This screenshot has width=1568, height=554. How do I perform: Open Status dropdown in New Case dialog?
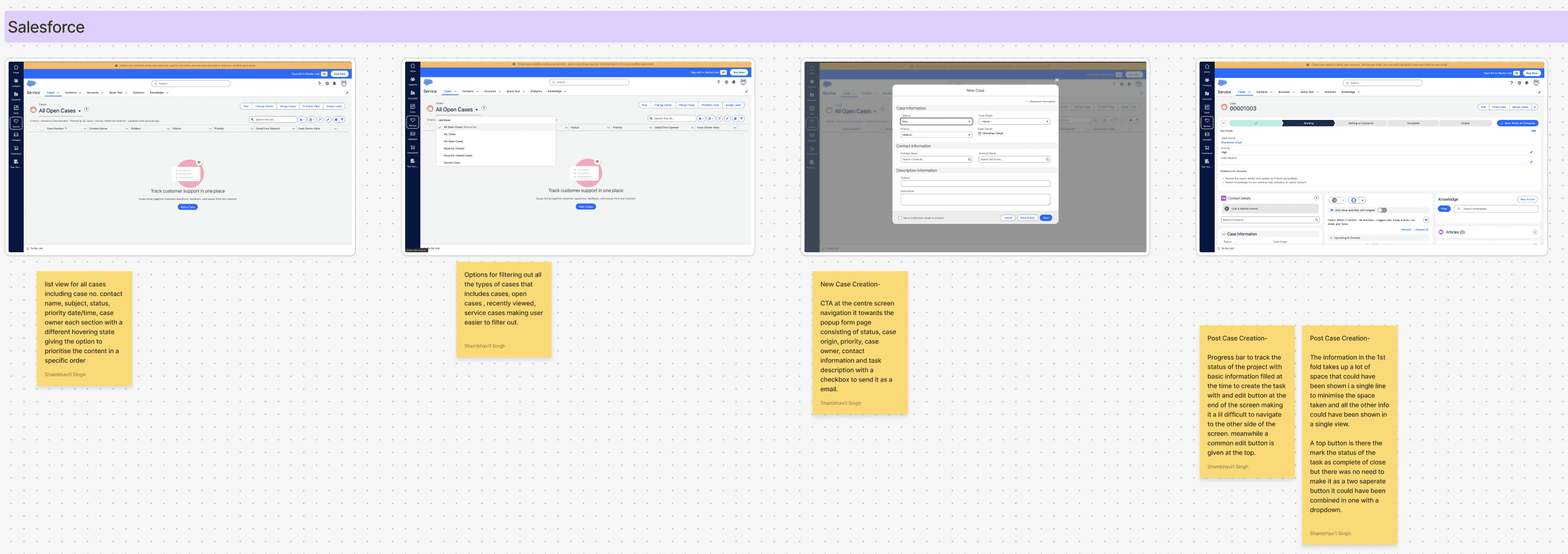pos(936,122)
